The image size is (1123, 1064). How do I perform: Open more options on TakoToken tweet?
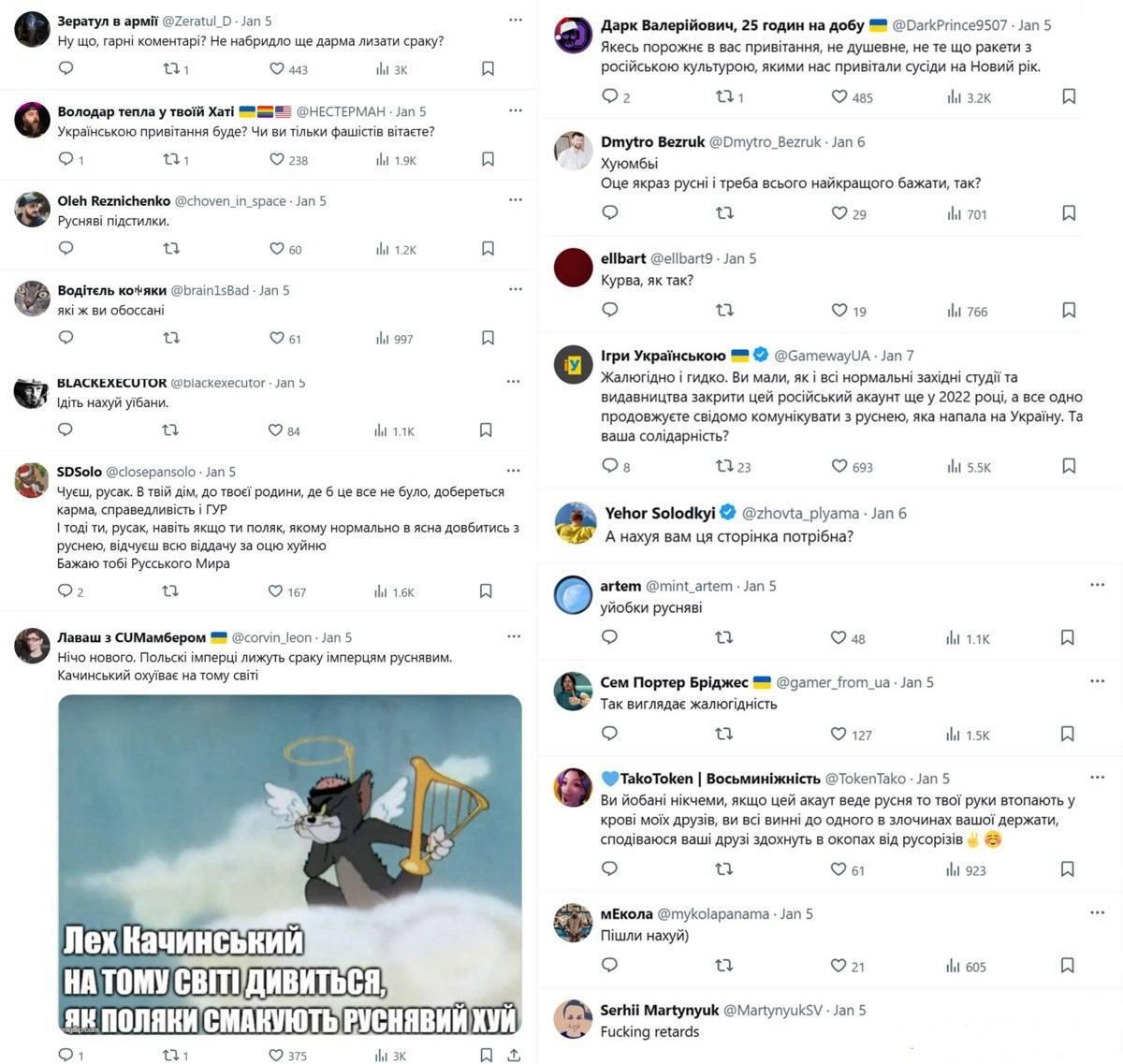coord(1098,777)
